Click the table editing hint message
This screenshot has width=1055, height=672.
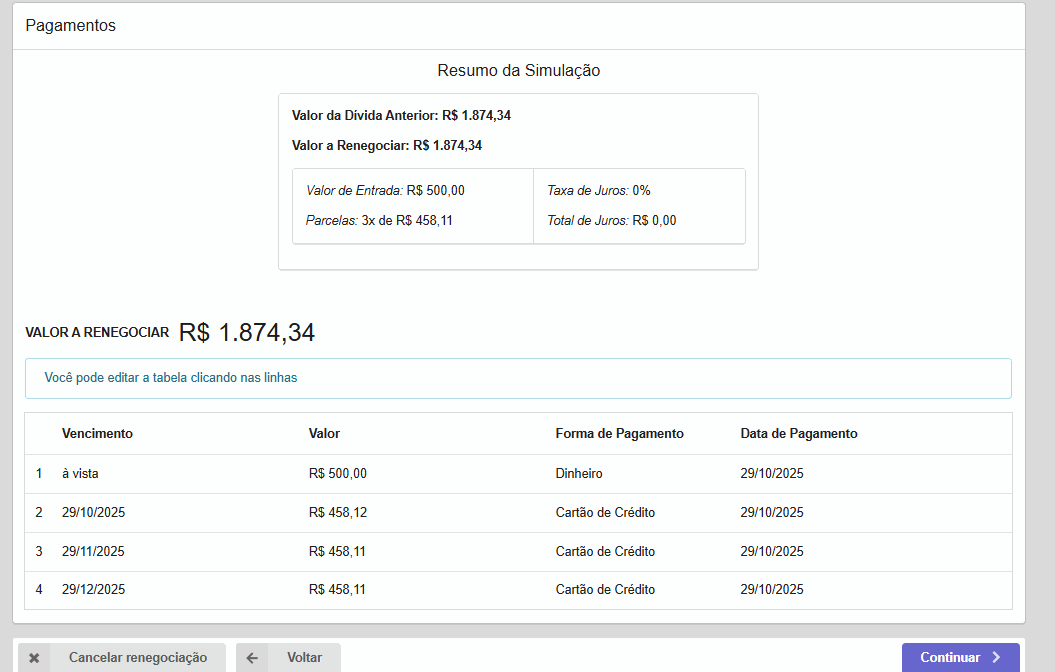click(171, 378)
